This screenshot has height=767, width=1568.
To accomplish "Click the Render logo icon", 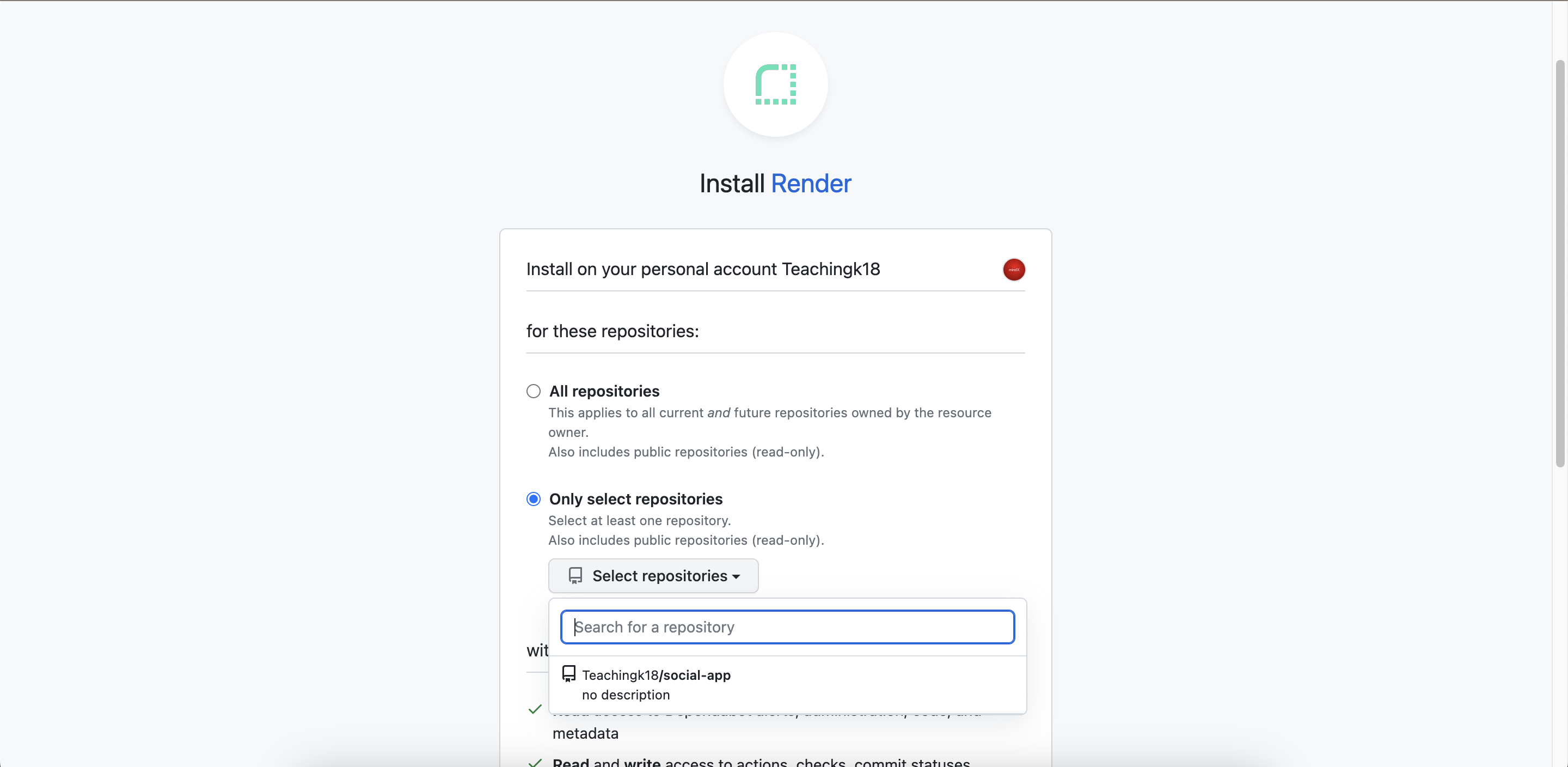I will [x=775, y=84].
